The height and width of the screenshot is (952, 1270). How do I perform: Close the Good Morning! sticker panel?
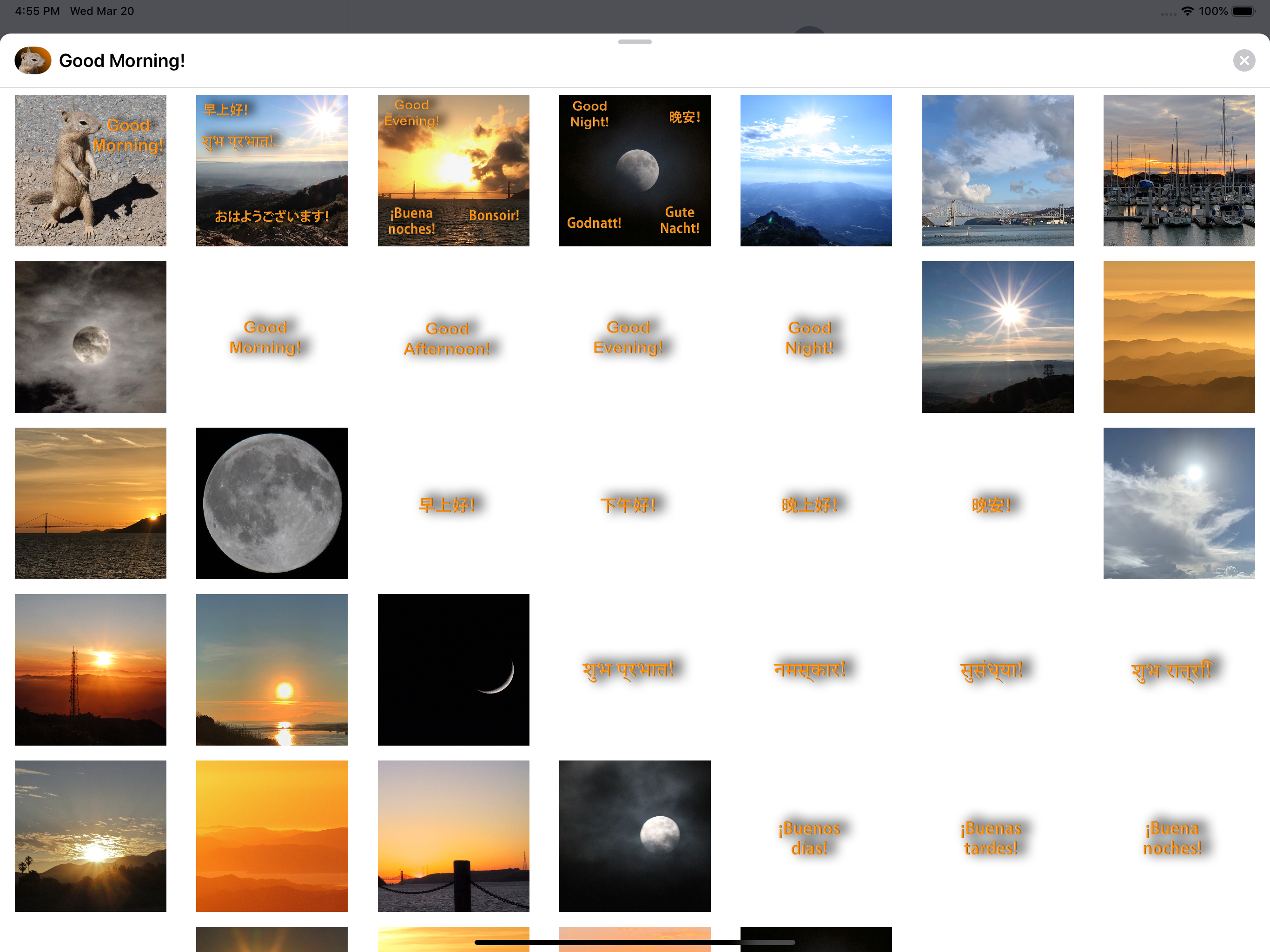pos(1244,60)
